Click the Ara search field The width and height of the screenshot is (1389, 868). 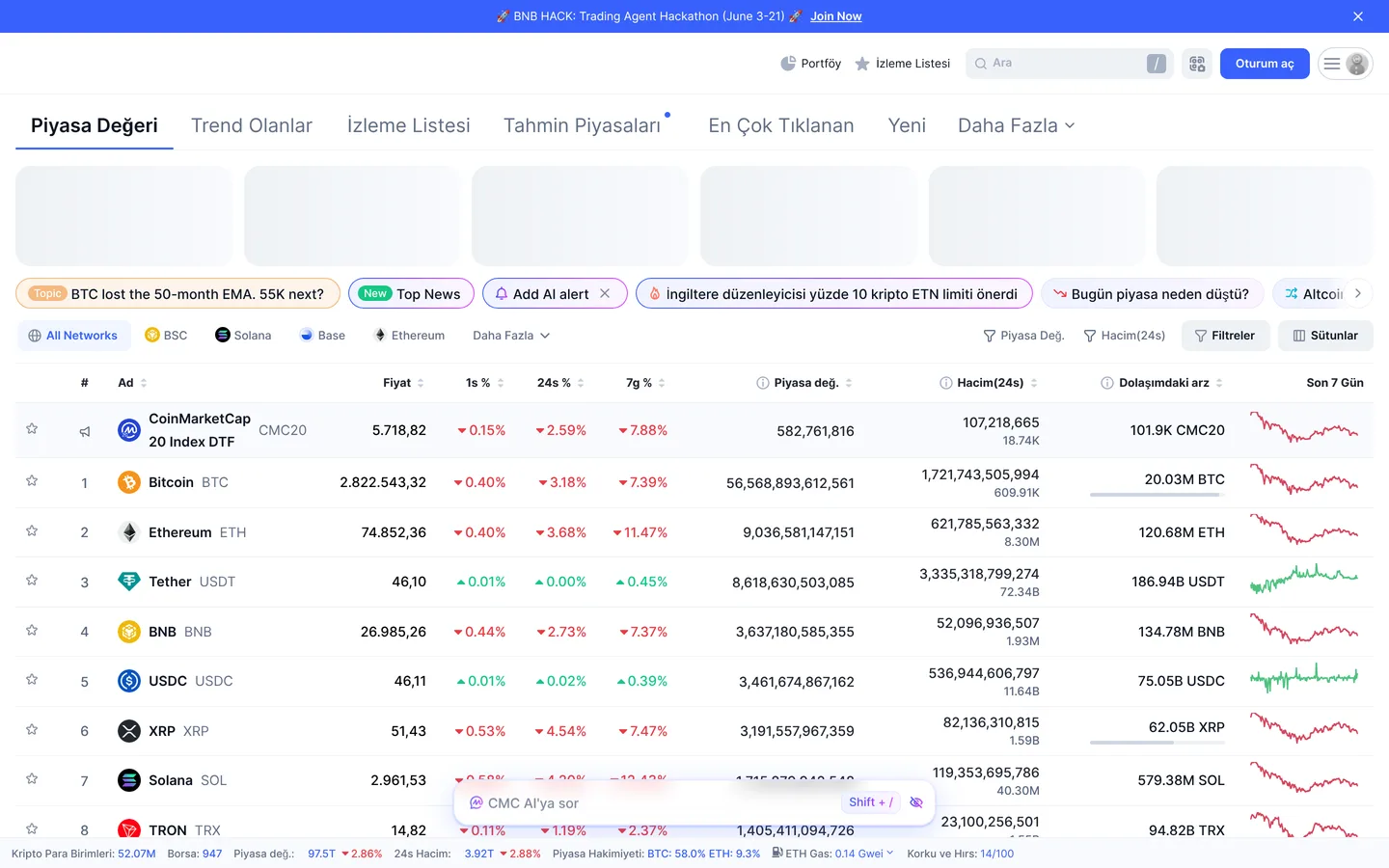tap(1070, 64)
